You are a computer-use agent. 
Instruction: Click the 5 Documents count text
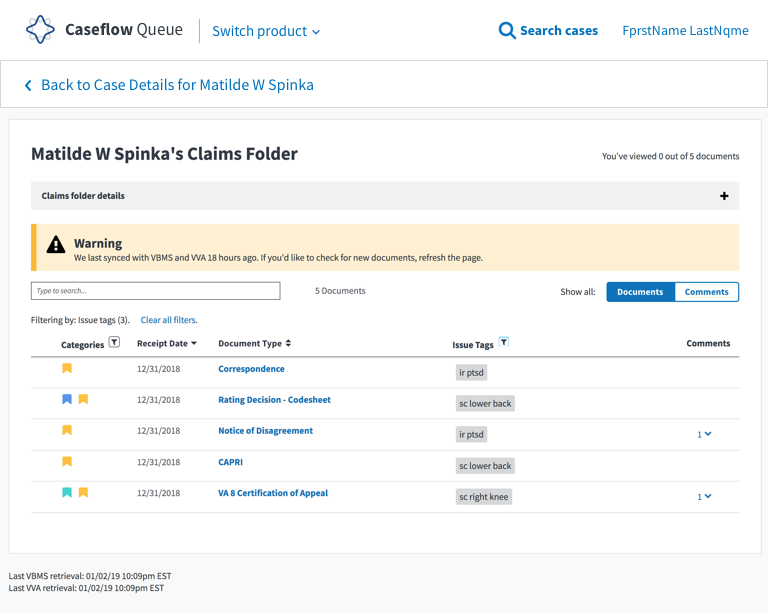tap(340, 291)
